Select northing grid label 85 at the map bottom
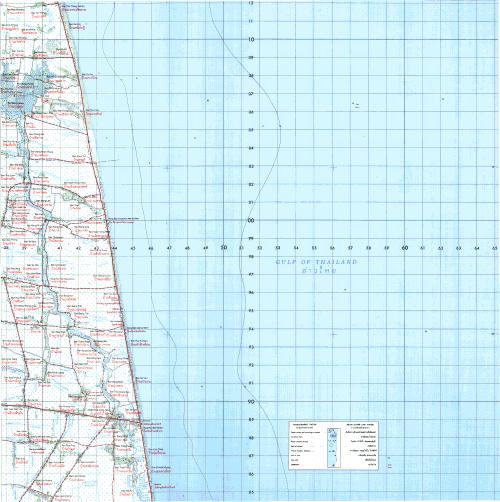Viewport: 500px width, 502px height. 251,492
